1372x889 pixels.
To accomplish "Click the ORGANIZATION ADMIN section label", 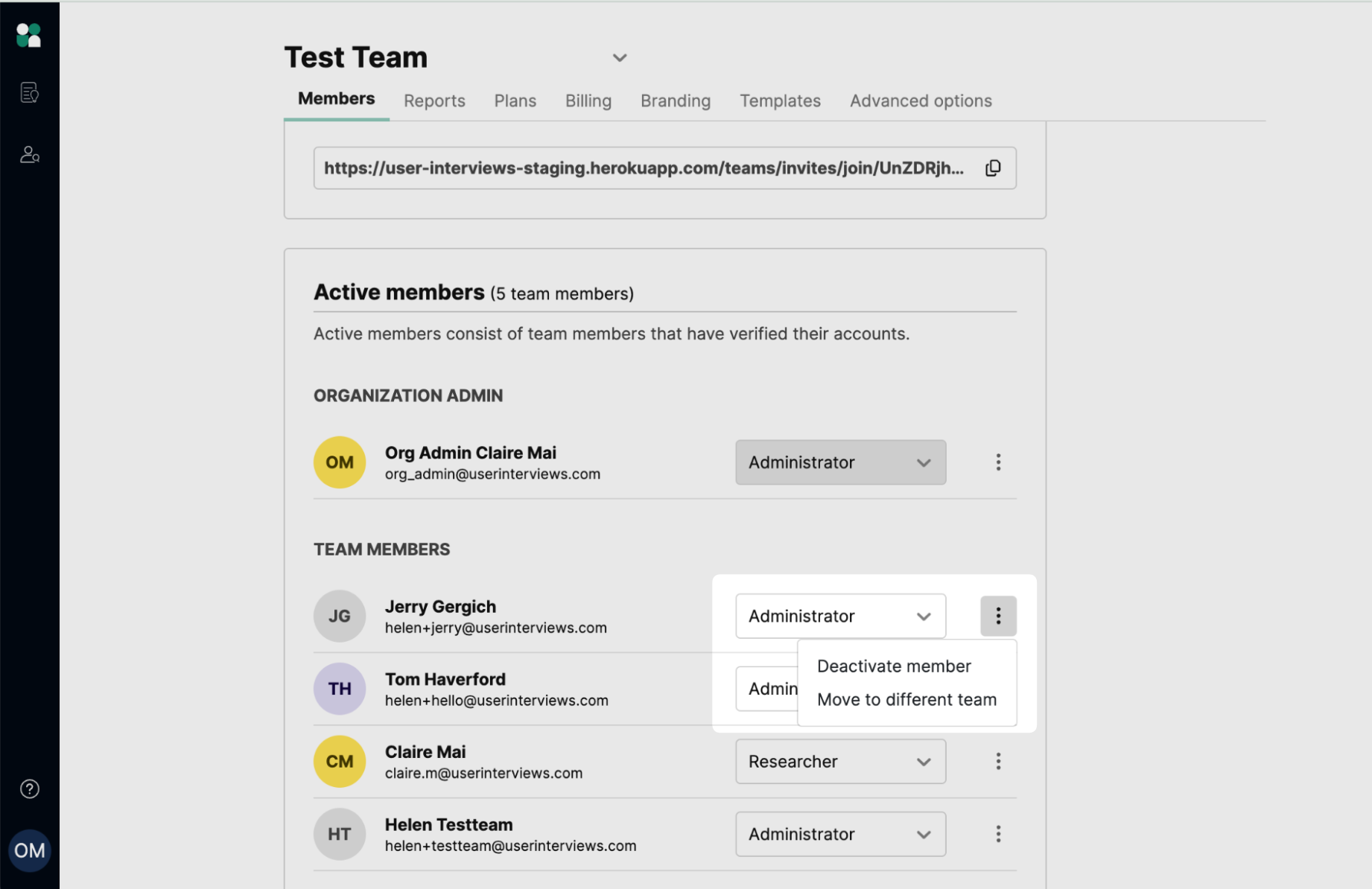I will (x=408, y=395).
